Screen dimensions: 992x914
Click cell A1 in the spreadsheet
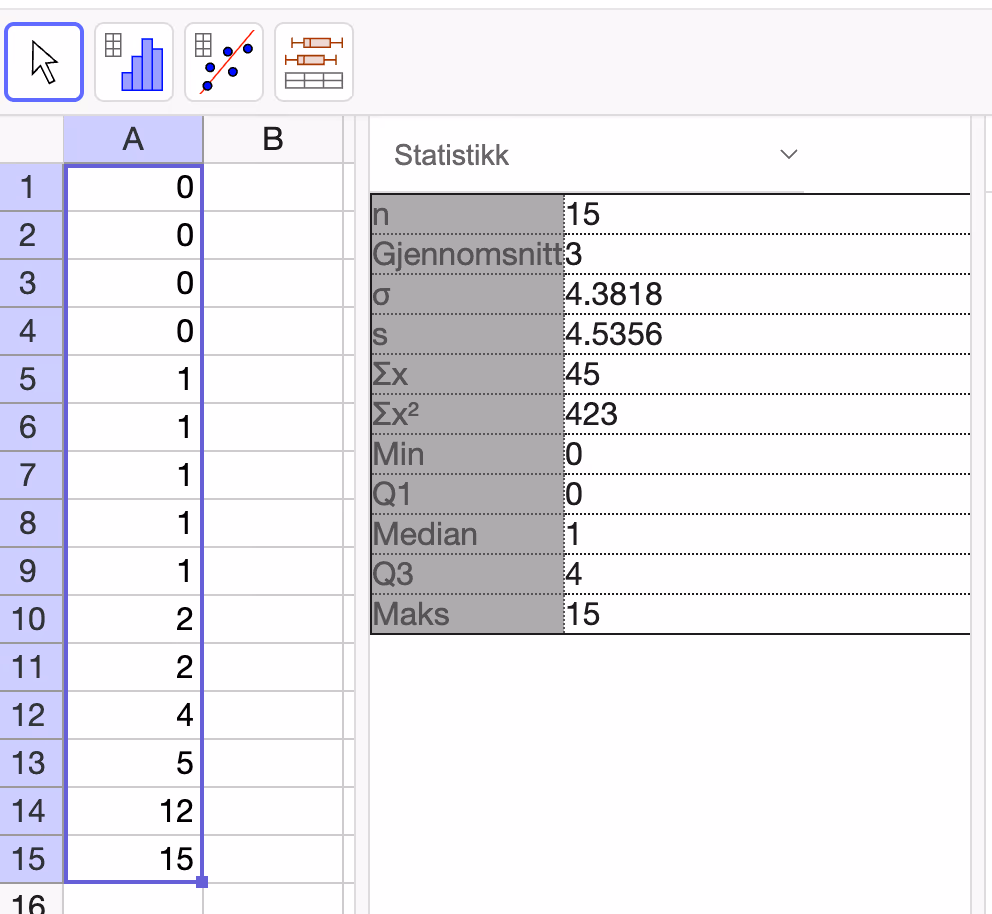(x=133, y=187)
